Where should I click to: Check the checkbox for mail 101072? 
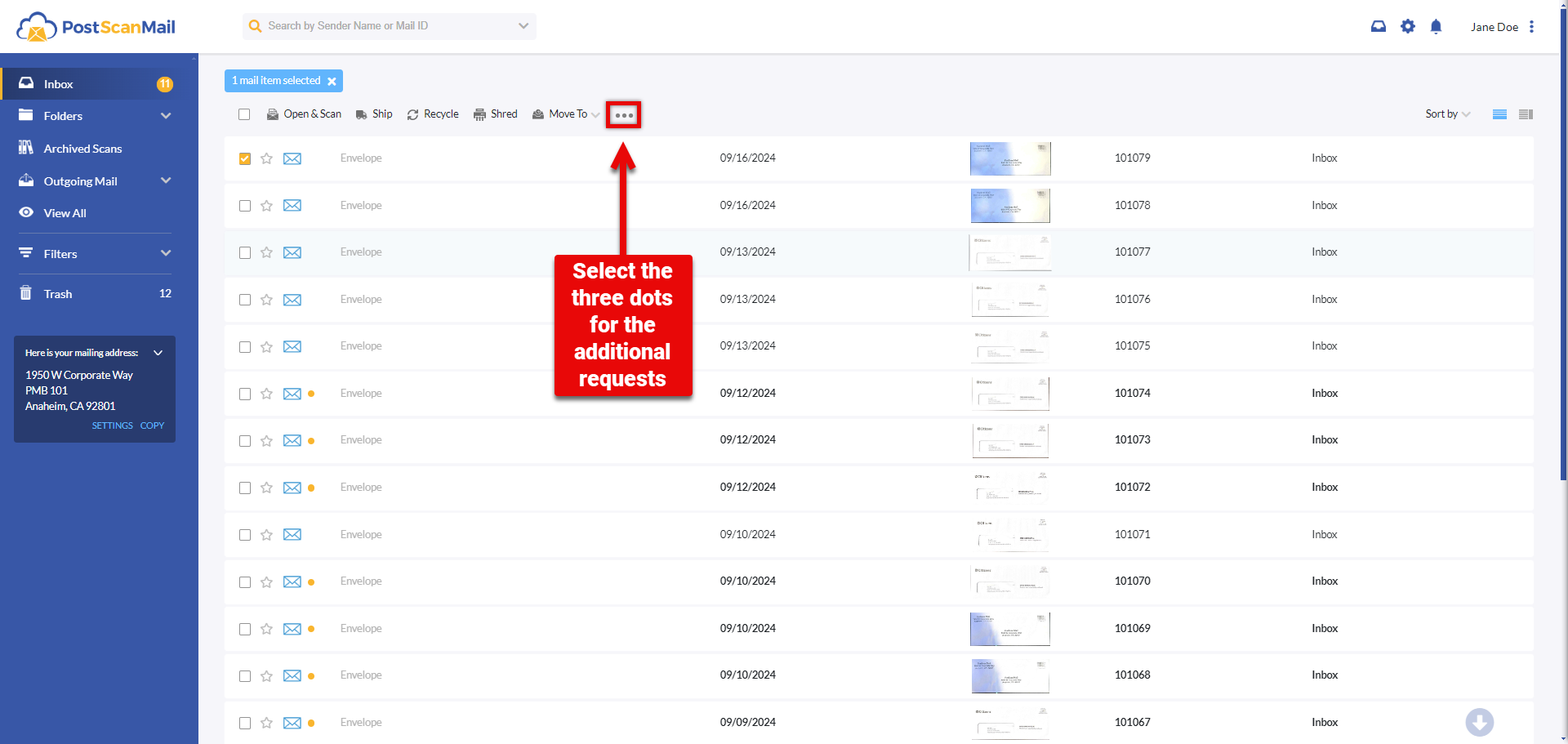pyautogui.click(x=245, y=488)
